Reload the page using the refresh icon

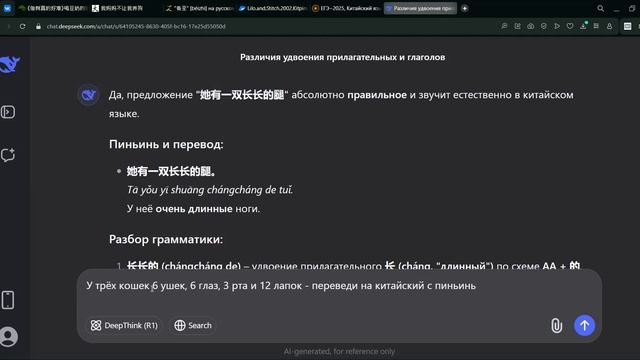coord(22,26)
